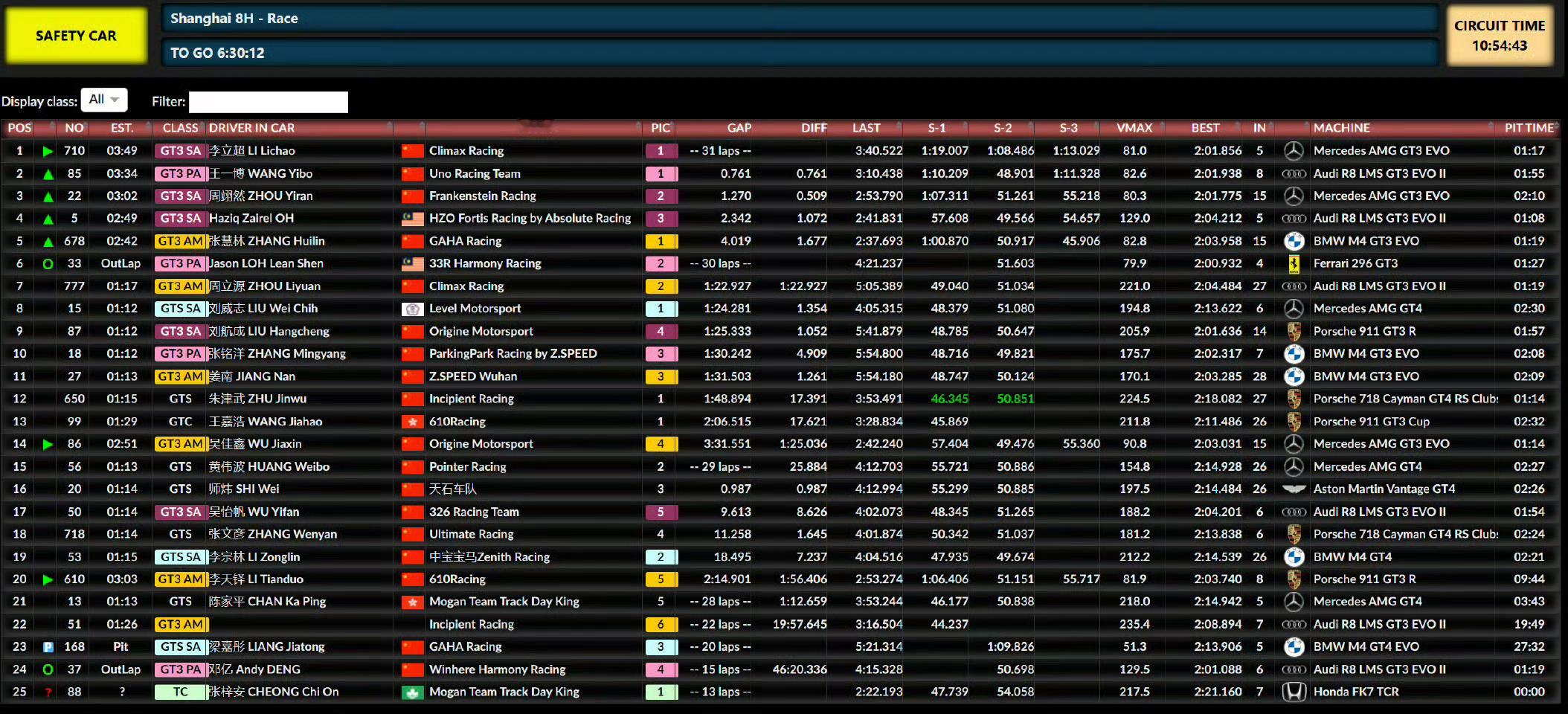1568x714 pixels.
Task: Click the OutLap circle icon for car 33
Action: pos(48,264)
